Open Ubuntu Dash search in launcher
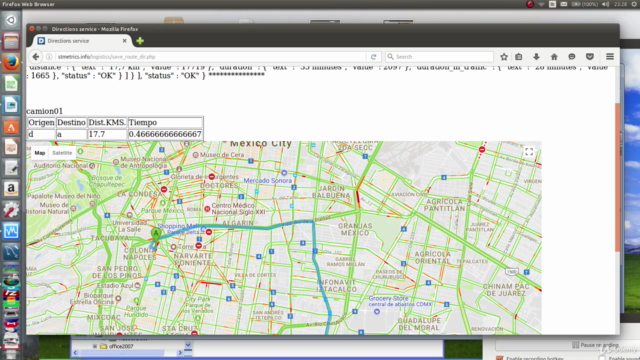 click(x=11, y=20)
